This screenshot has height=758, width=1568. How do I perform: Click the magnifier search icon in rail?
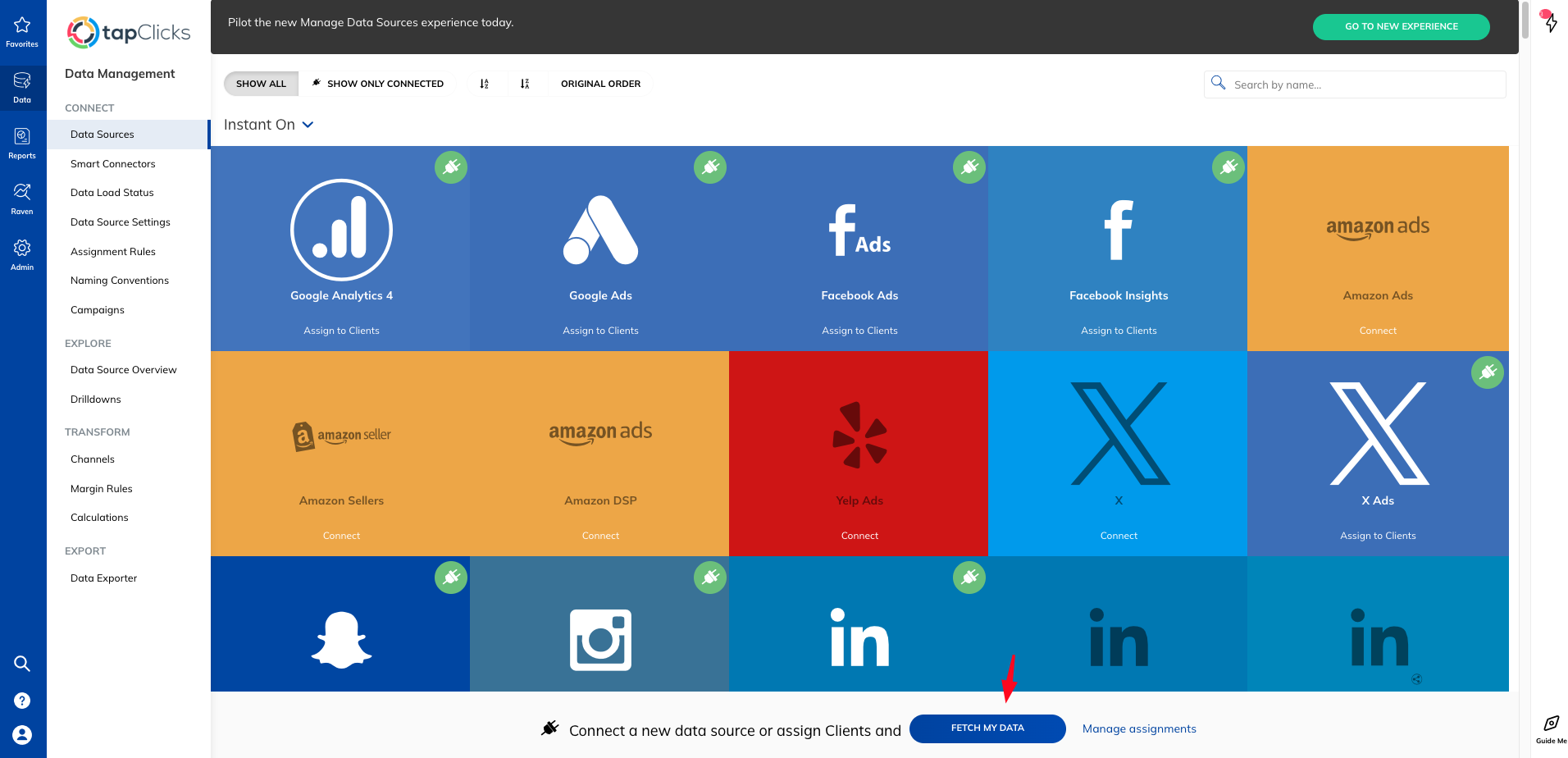[x=22, y=664]
